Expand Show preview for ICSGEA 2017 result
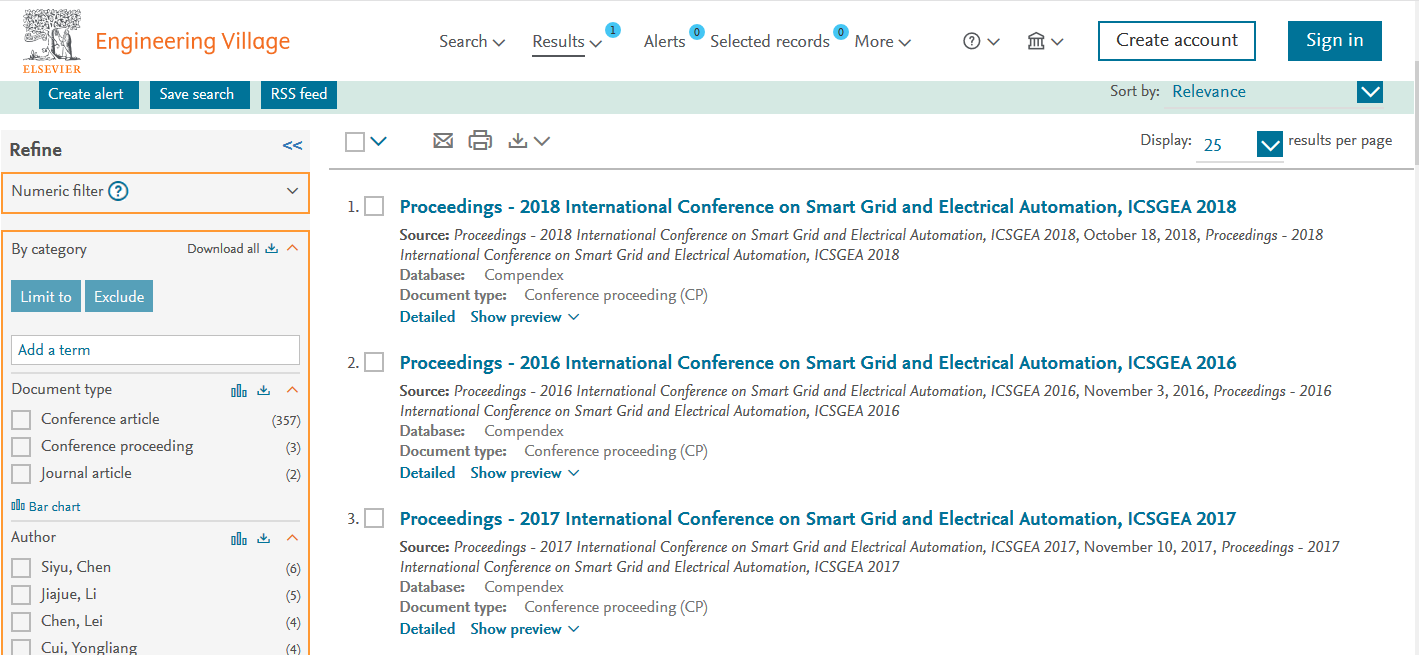 coord(525,629)
